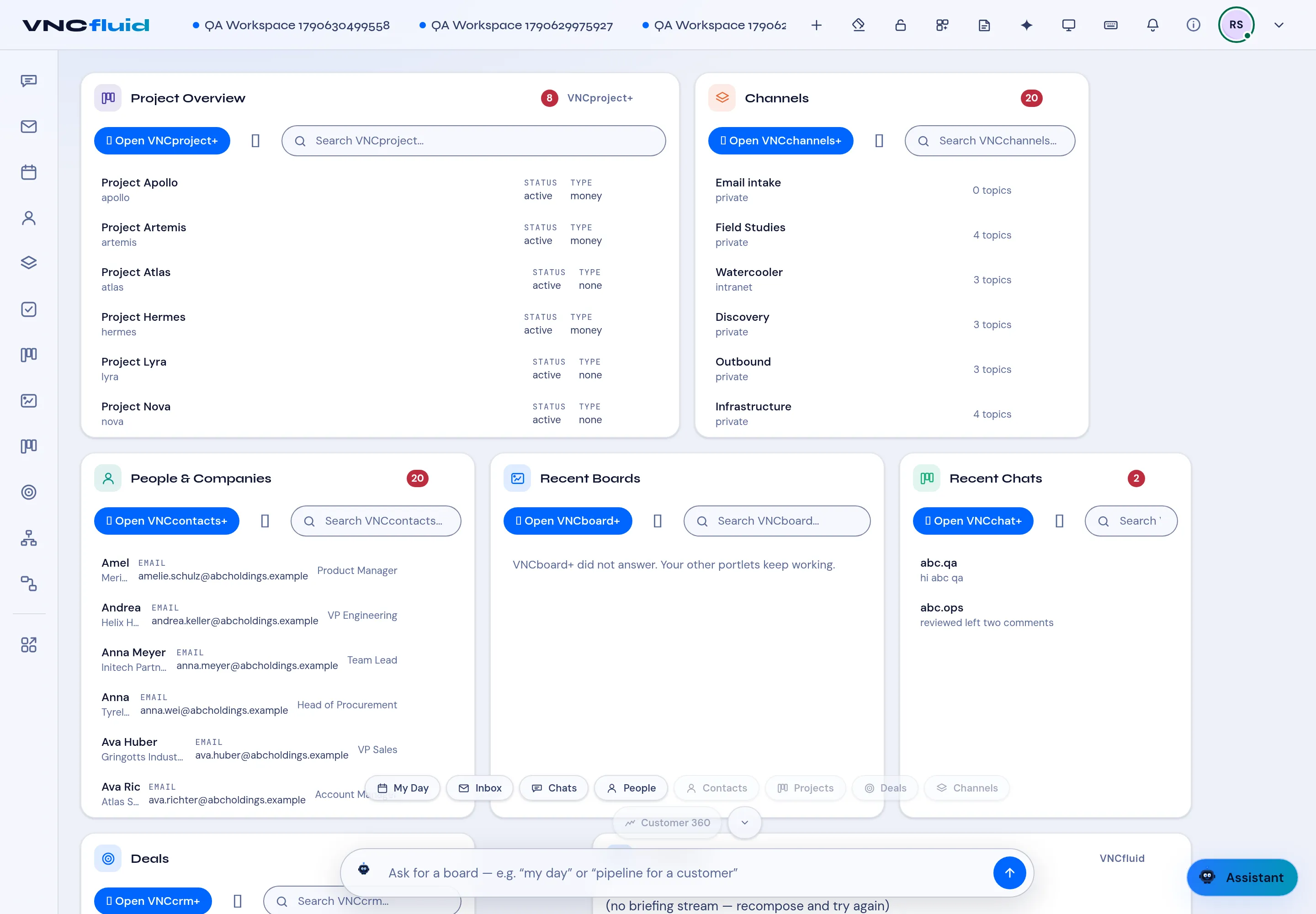This screenshot has height=914, width=1316.
Task: Click the VNCfluid logo
Action: 86,25
